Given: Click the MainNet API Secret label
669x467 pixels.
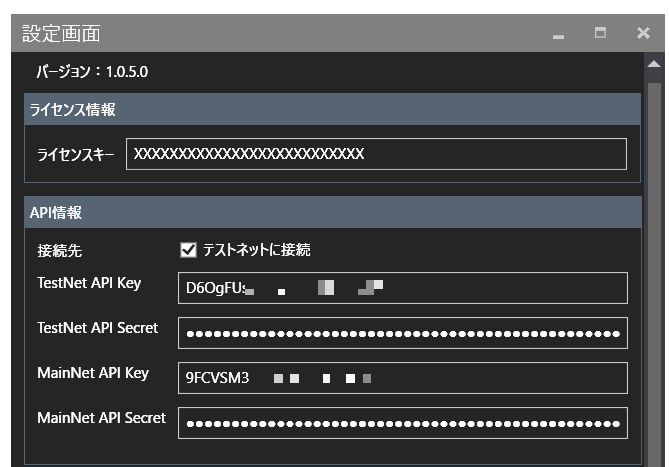Looking at the screenshot, I should pos(102,418).
